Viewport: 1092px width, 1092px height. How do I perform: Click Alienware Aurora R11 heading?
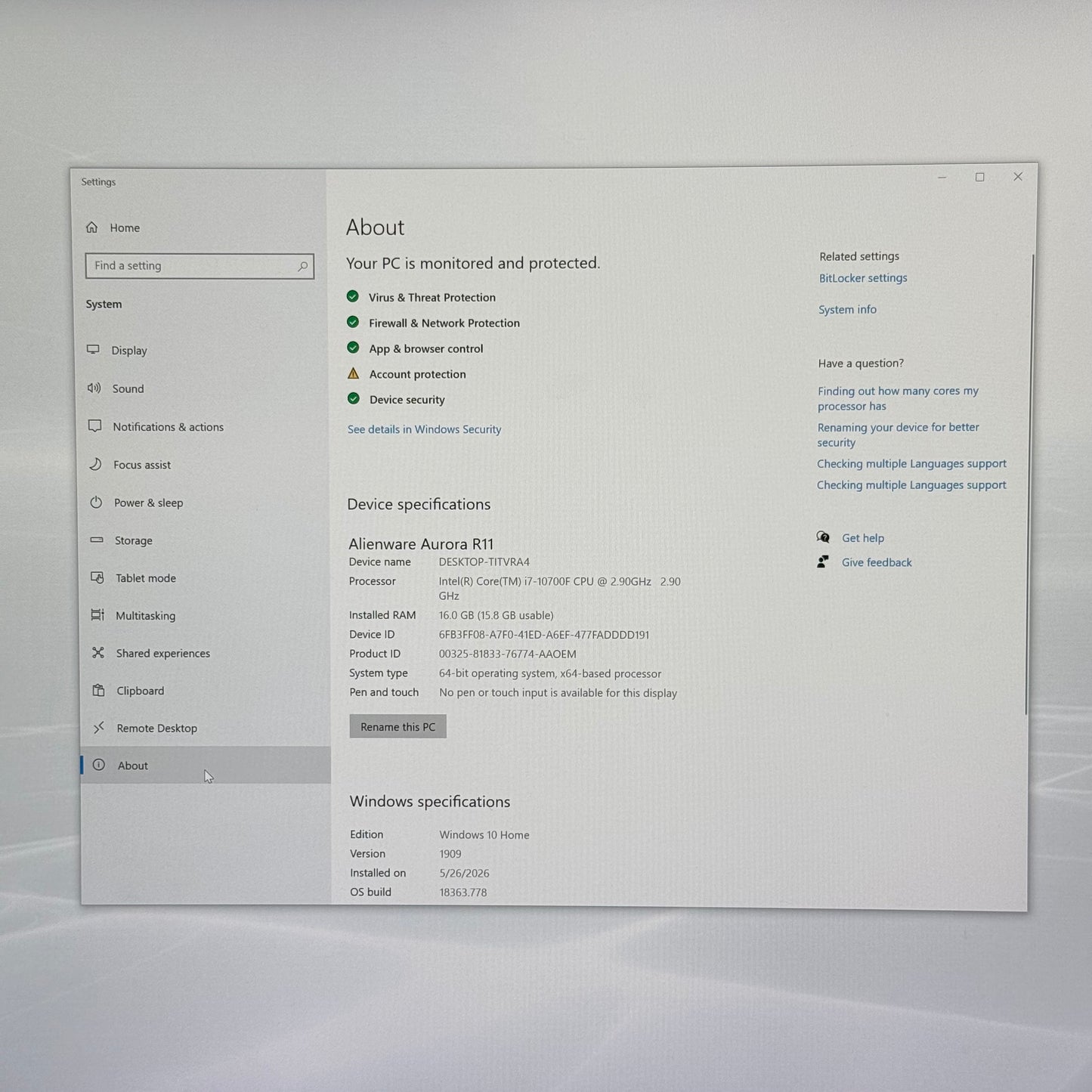coord(421,543)
